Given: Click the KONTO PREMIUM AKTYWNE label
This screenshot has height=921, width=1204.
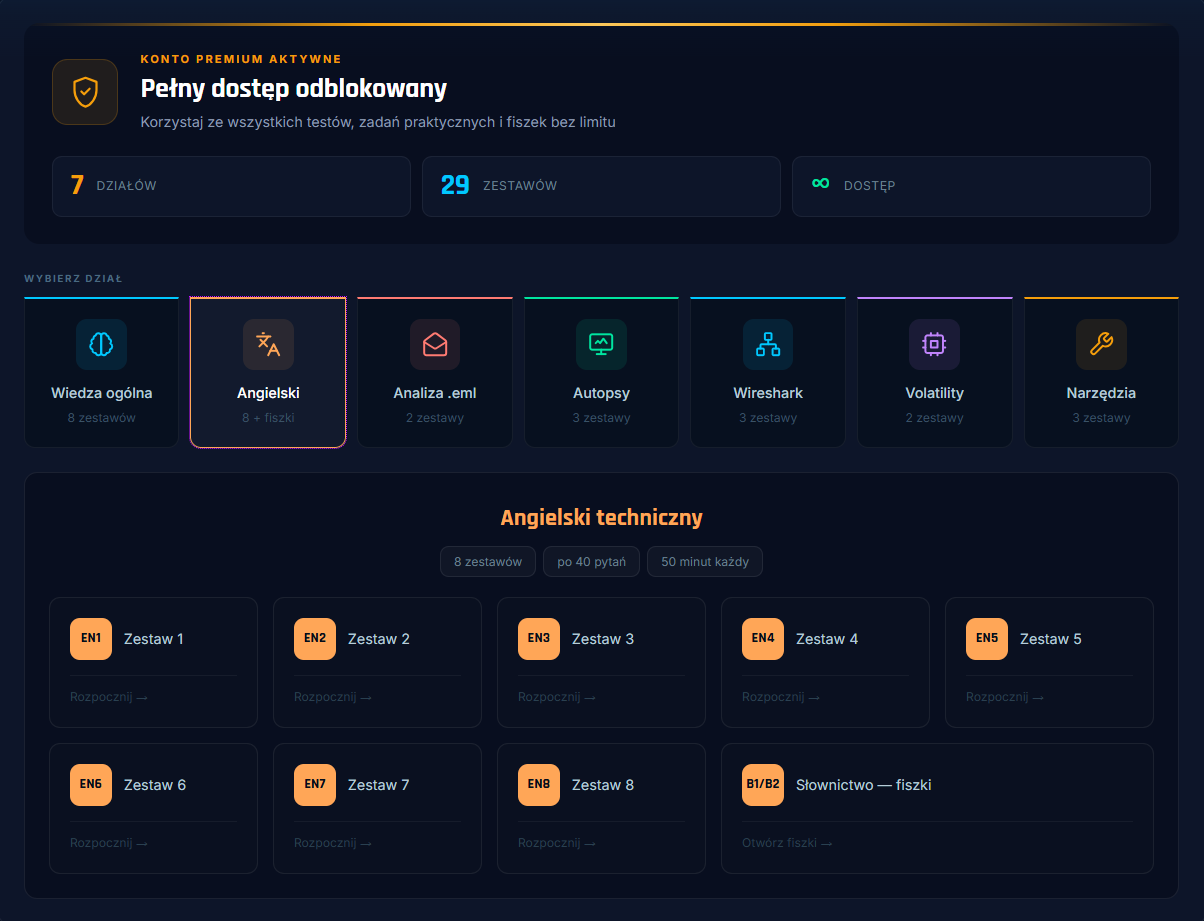Looking at the screenshot, I should [241, 60].
